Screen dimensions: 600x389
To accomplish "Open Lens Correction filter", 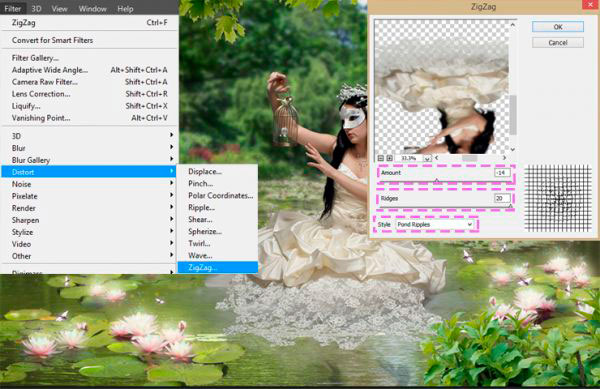I will pos(88,94).
